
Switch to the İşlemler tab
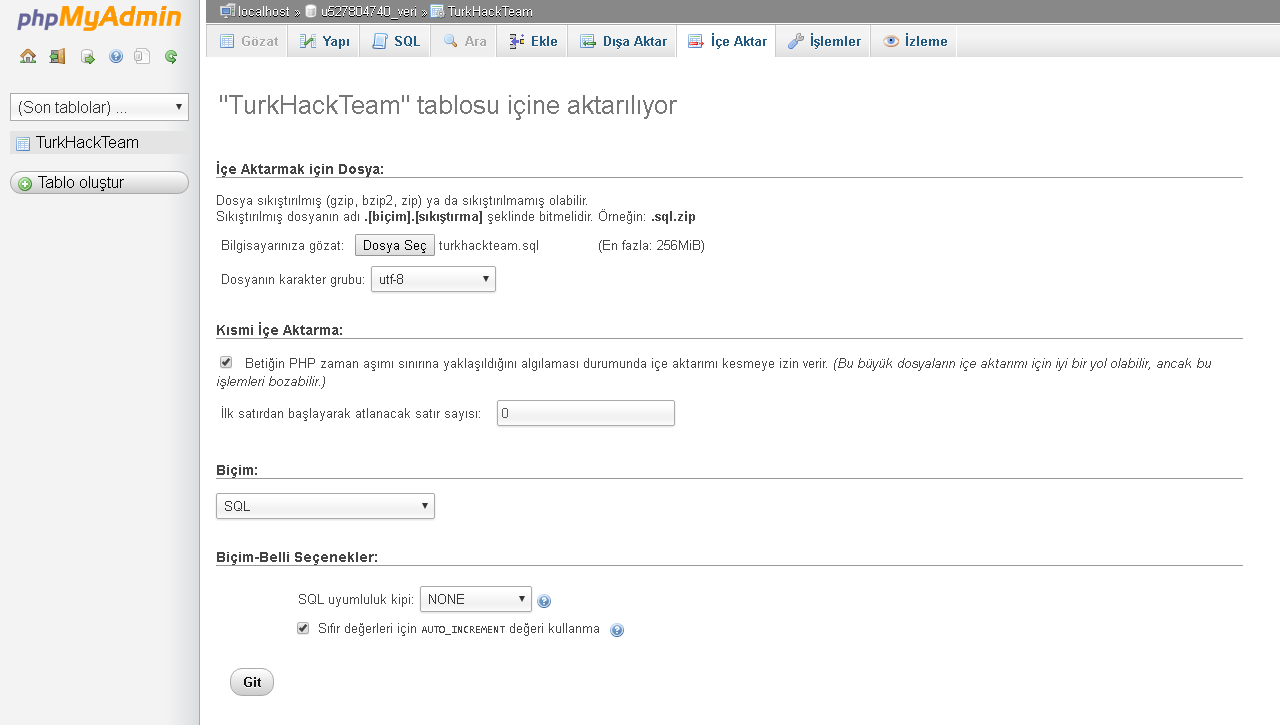(x=823, y=41)
